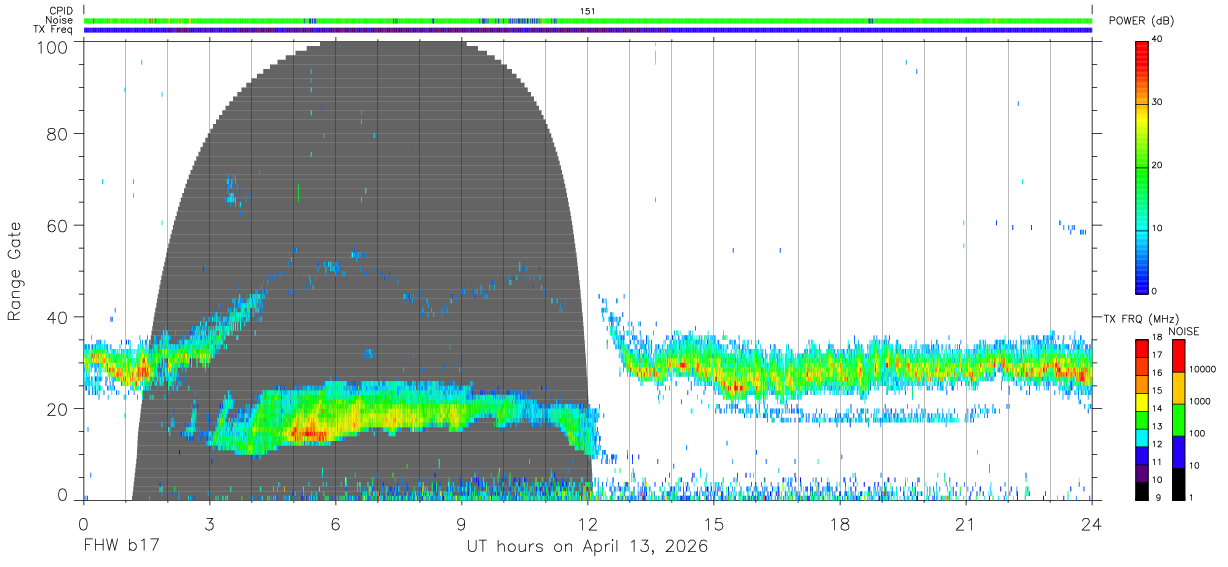
Task: Click the CPID label
Action: coord(60,11)
